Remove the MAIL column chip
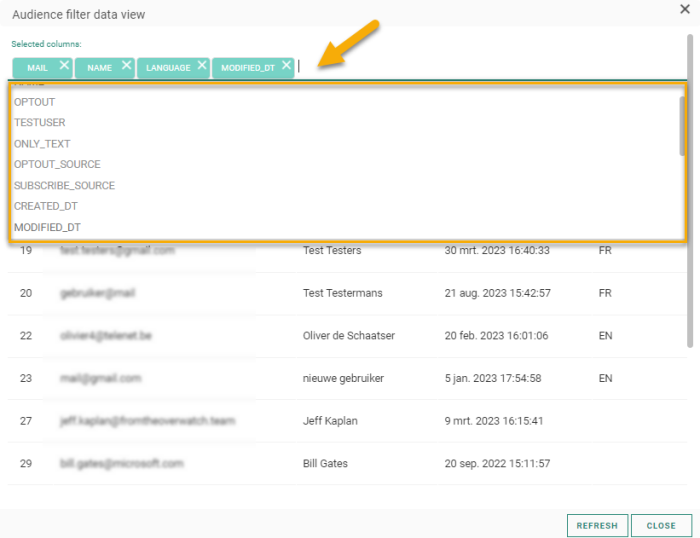The height and width of the screenshot is (538, 700). 64,65
